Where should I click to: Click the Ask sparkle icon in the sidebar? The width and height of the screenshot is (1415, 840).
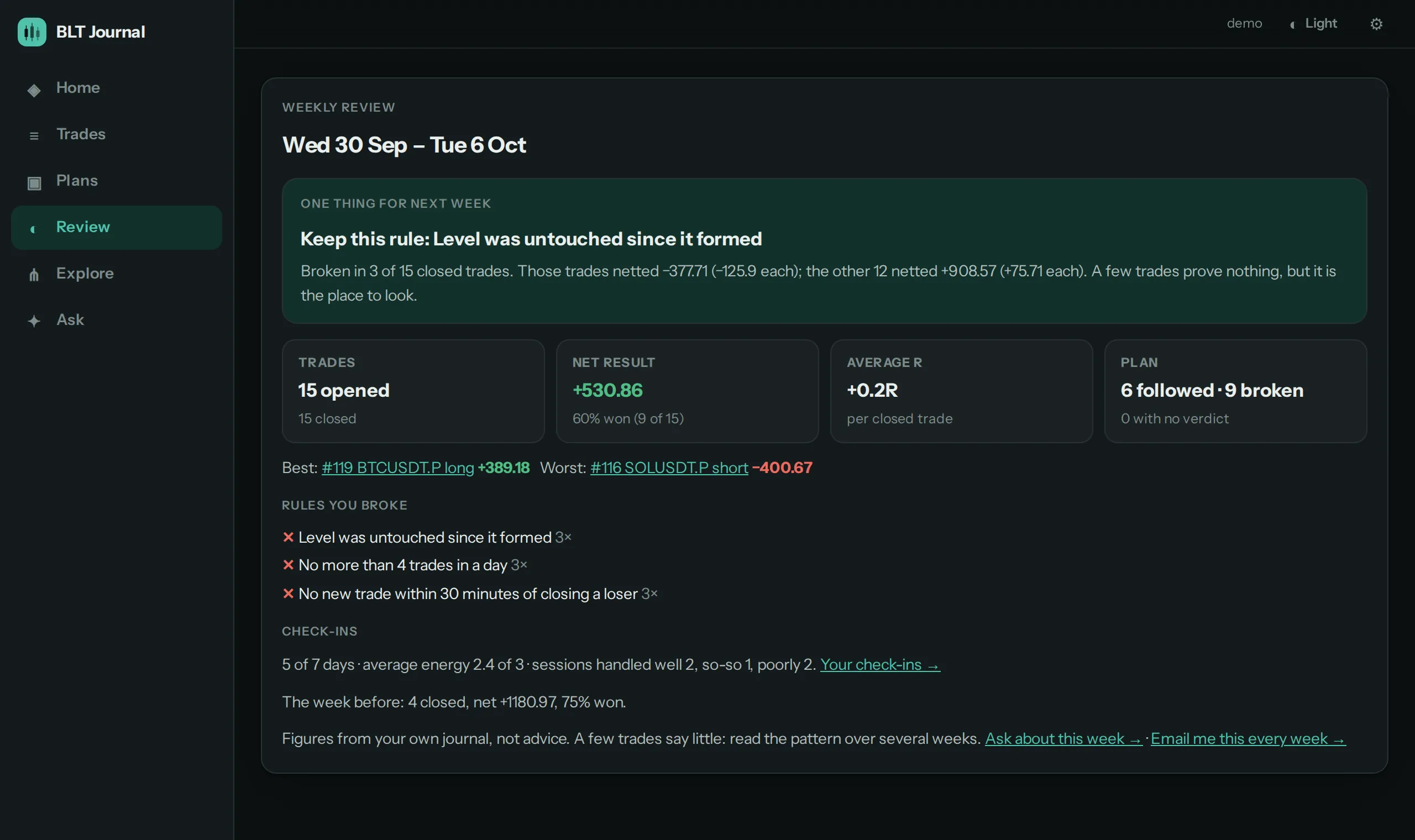(34, 321)
